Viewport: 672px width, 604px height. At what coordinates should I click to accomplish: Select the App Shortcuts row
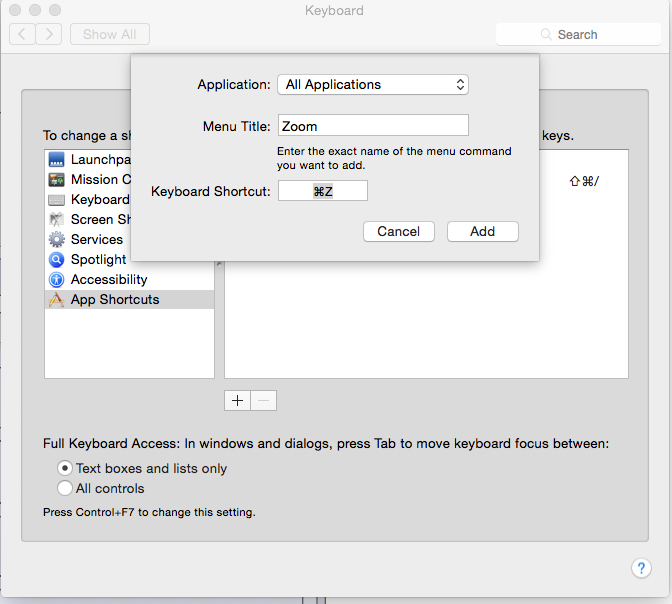pyautogui.click(x=129, y=300)
